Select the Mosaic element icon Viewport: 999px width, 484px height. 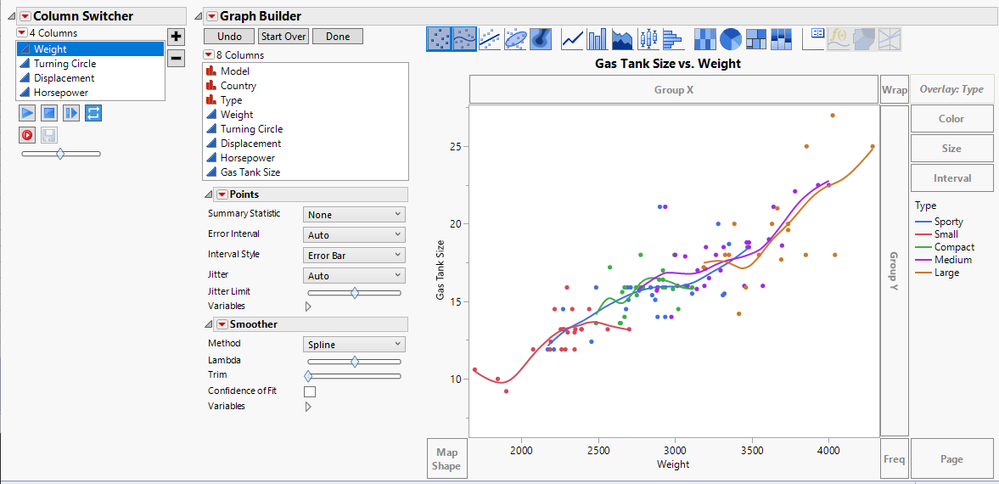tap(781, 39)
